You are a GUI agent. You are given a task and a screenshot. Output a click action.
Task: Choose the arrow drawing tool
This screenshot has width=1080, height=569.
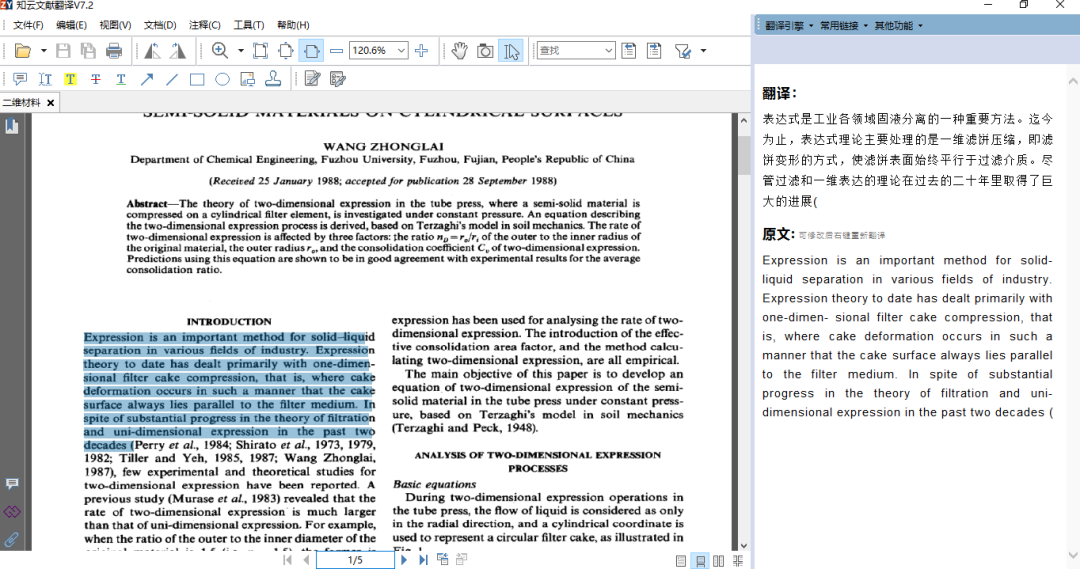coord(147,79)
